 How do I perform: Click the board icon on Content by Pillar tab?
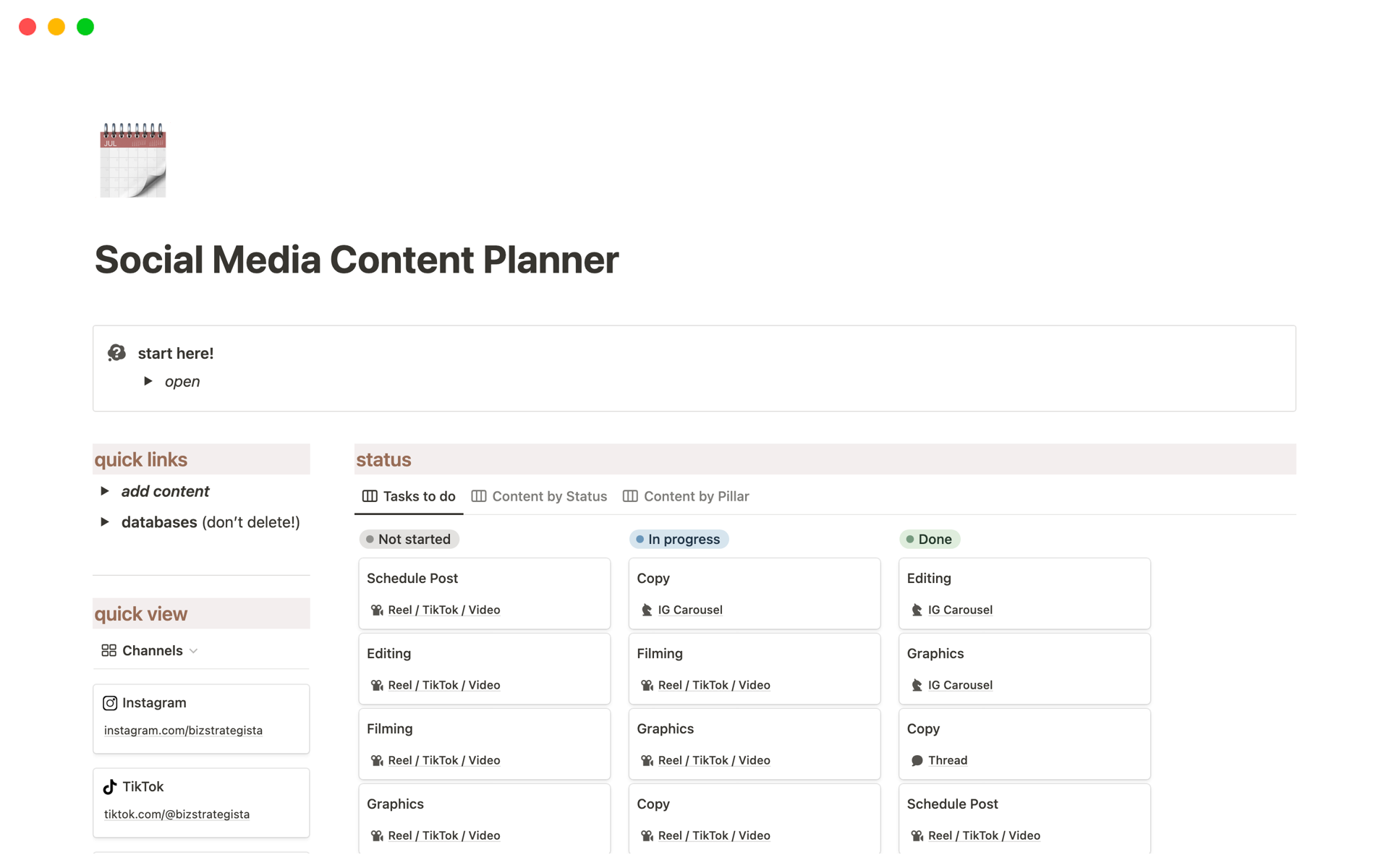(630, 496)
